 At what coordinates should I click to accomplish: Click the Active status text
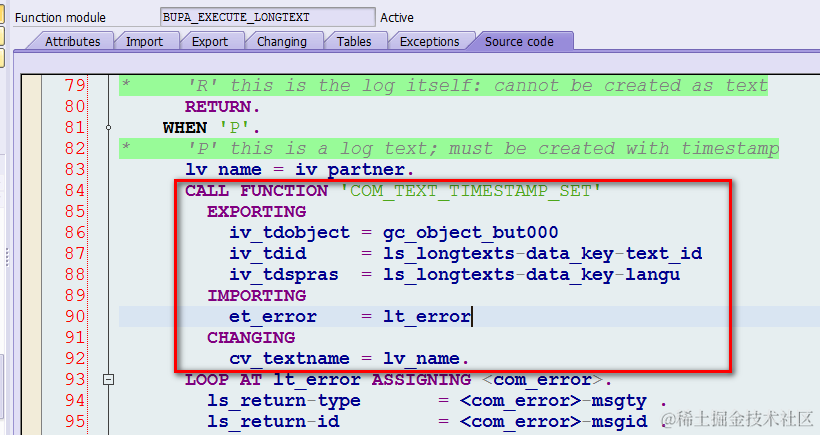(x=396, y=17)
